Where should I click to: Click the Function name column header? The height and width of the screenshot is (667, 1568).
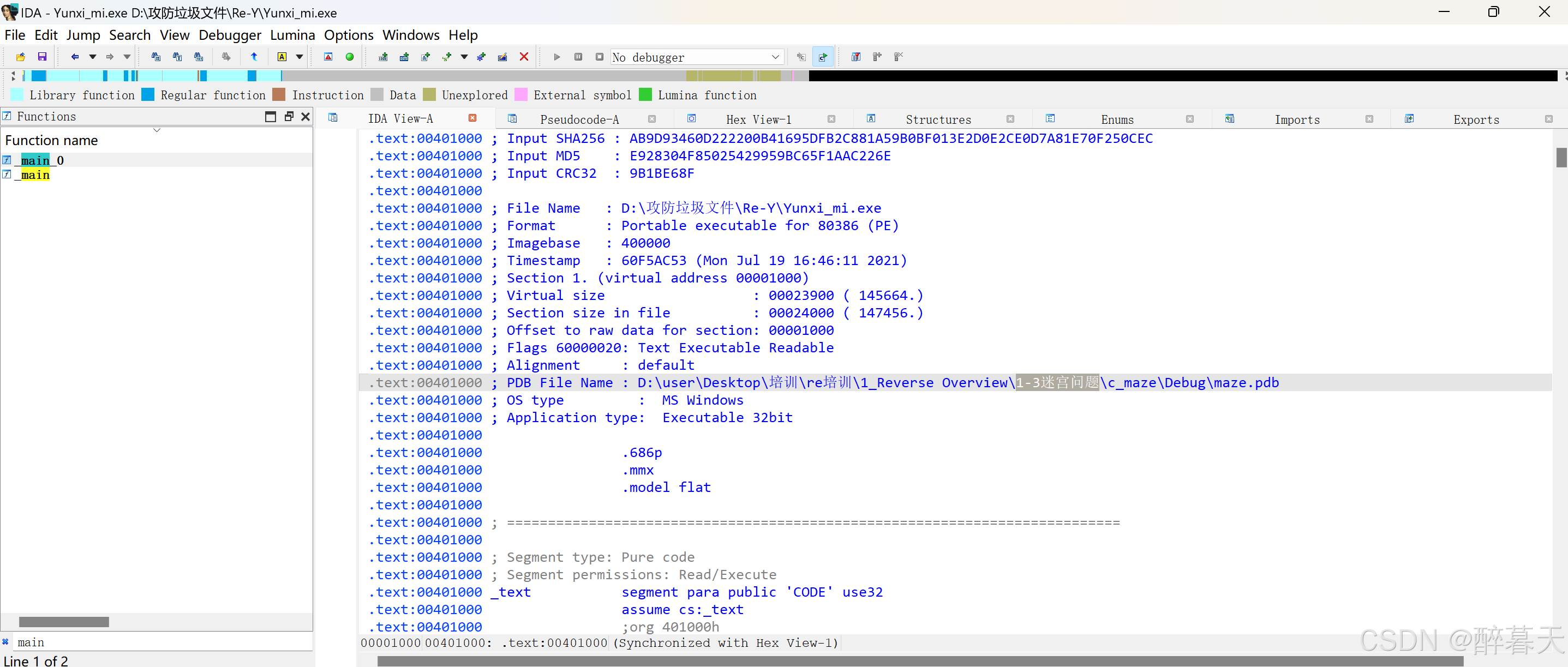[x=52, y=141]
